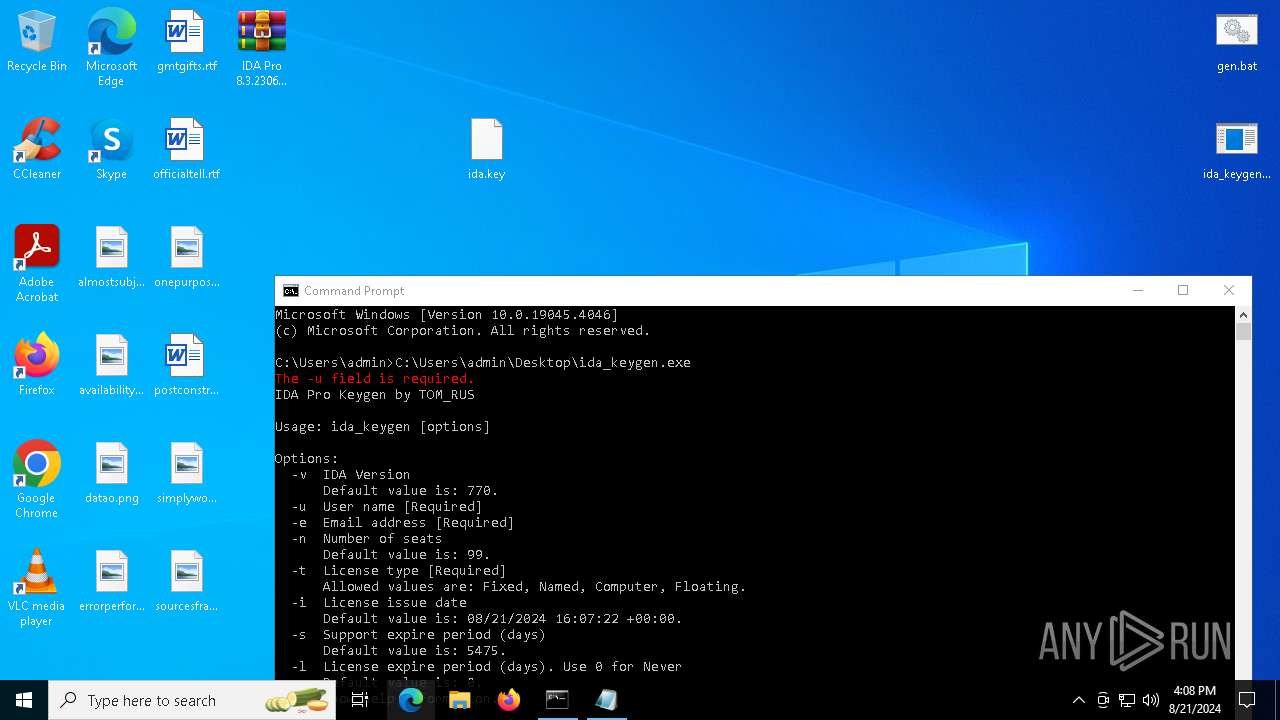Click the taskbar search box

191,700
